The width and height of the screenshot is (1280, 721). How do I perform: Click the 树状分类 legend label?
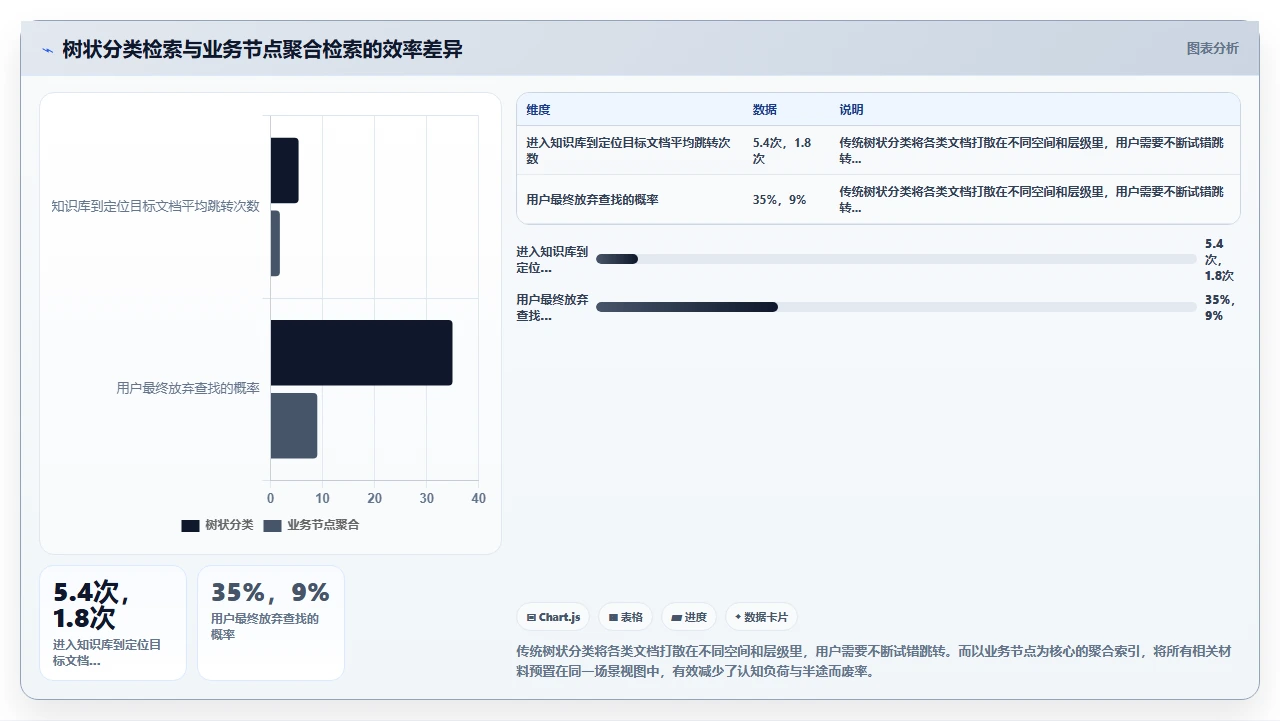229,526
